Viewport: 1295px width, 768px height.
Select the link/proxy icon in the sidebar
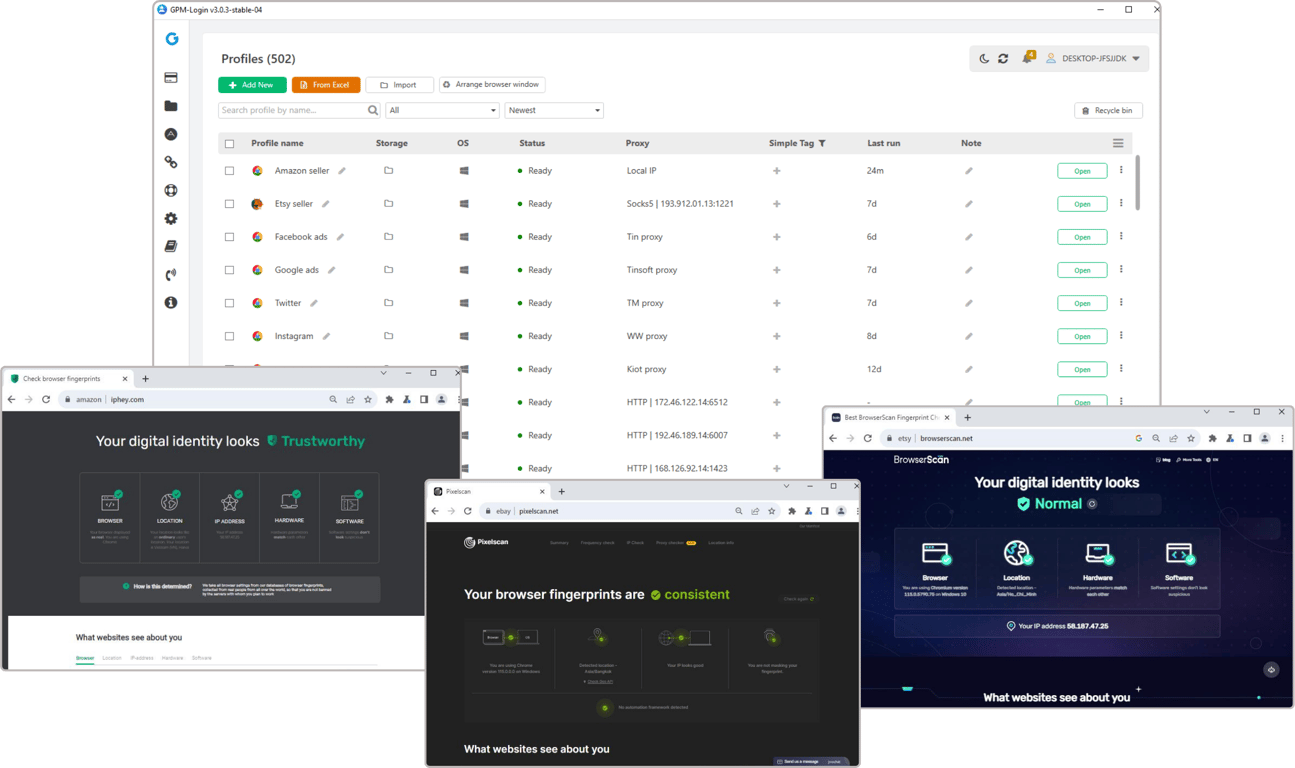pyautogui.click(x=170, y=161)
